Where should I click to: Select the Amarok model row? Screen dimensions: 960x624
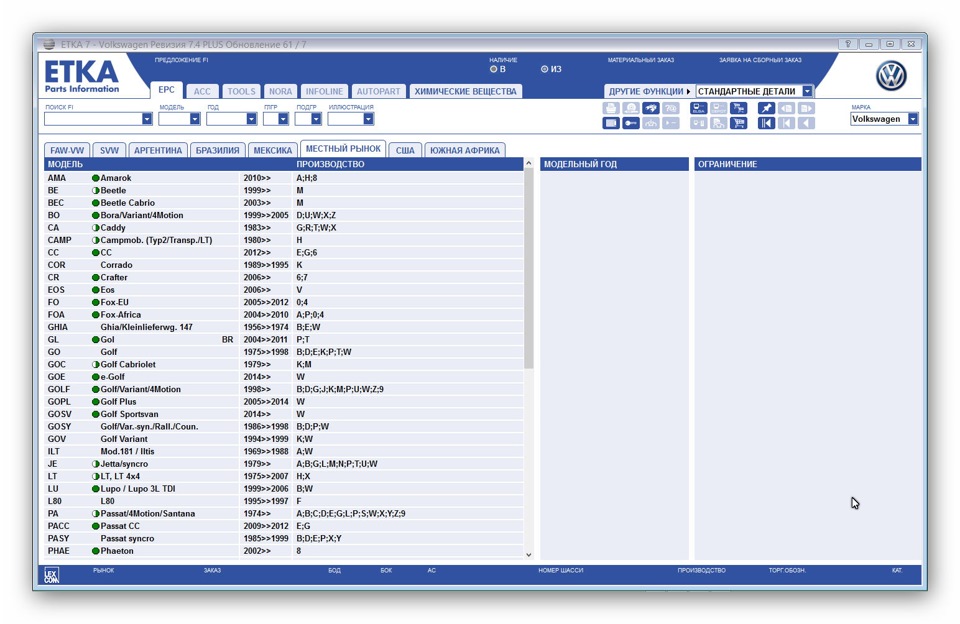tap(284, 178)
